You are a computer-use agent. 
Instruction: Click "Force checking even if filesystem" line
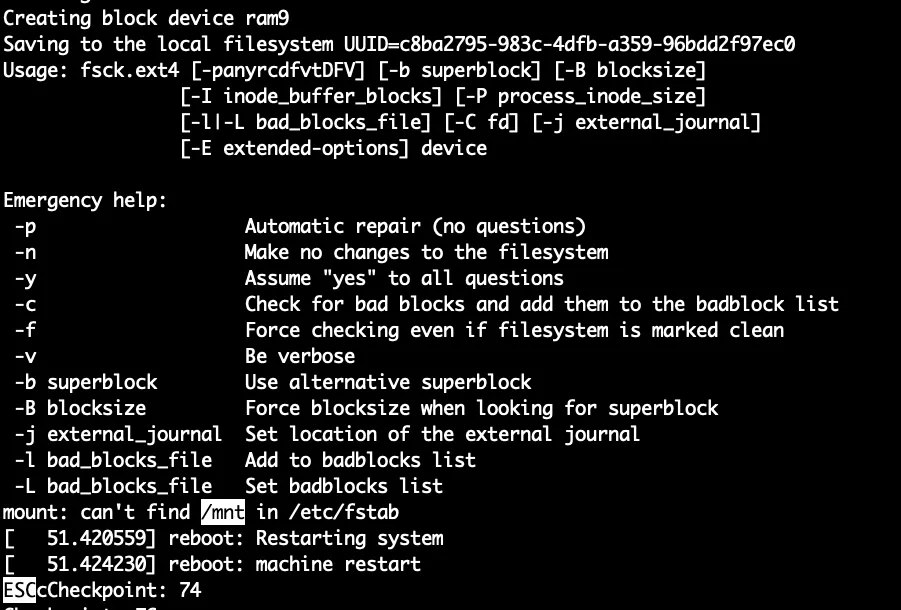pyautogui.click(x=514, y=330)
